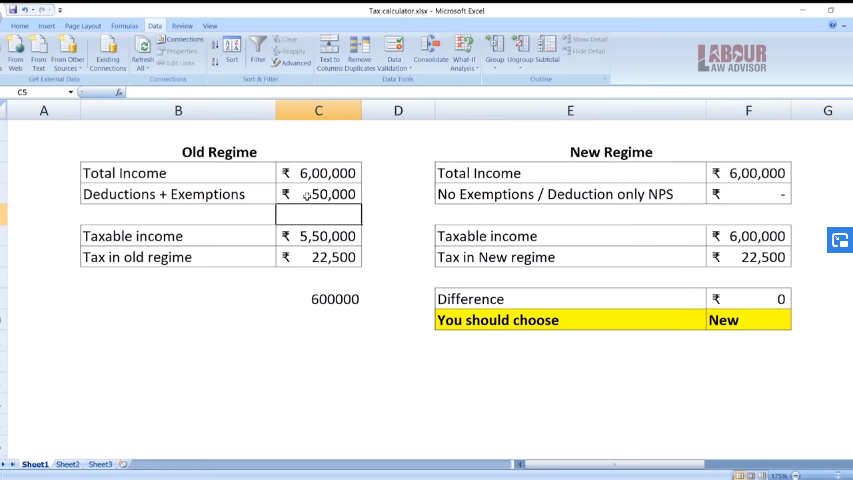853x480 pixels.
Task: Switch to the Sheet2 worksheet tab
Action: 68,465
